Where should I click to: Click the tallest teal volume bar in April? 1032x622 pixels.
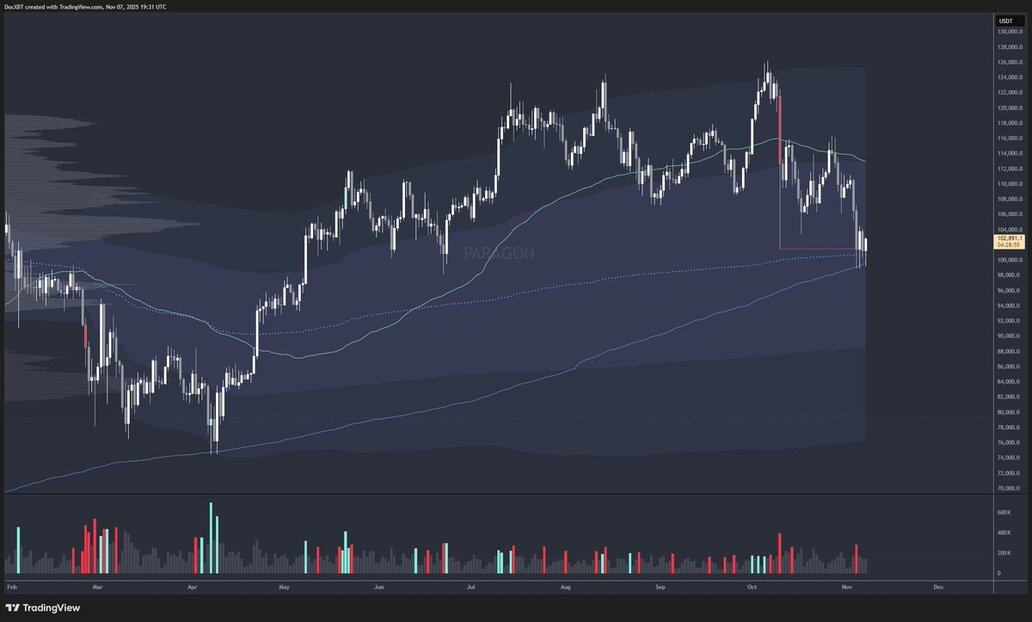click(211, 538)
